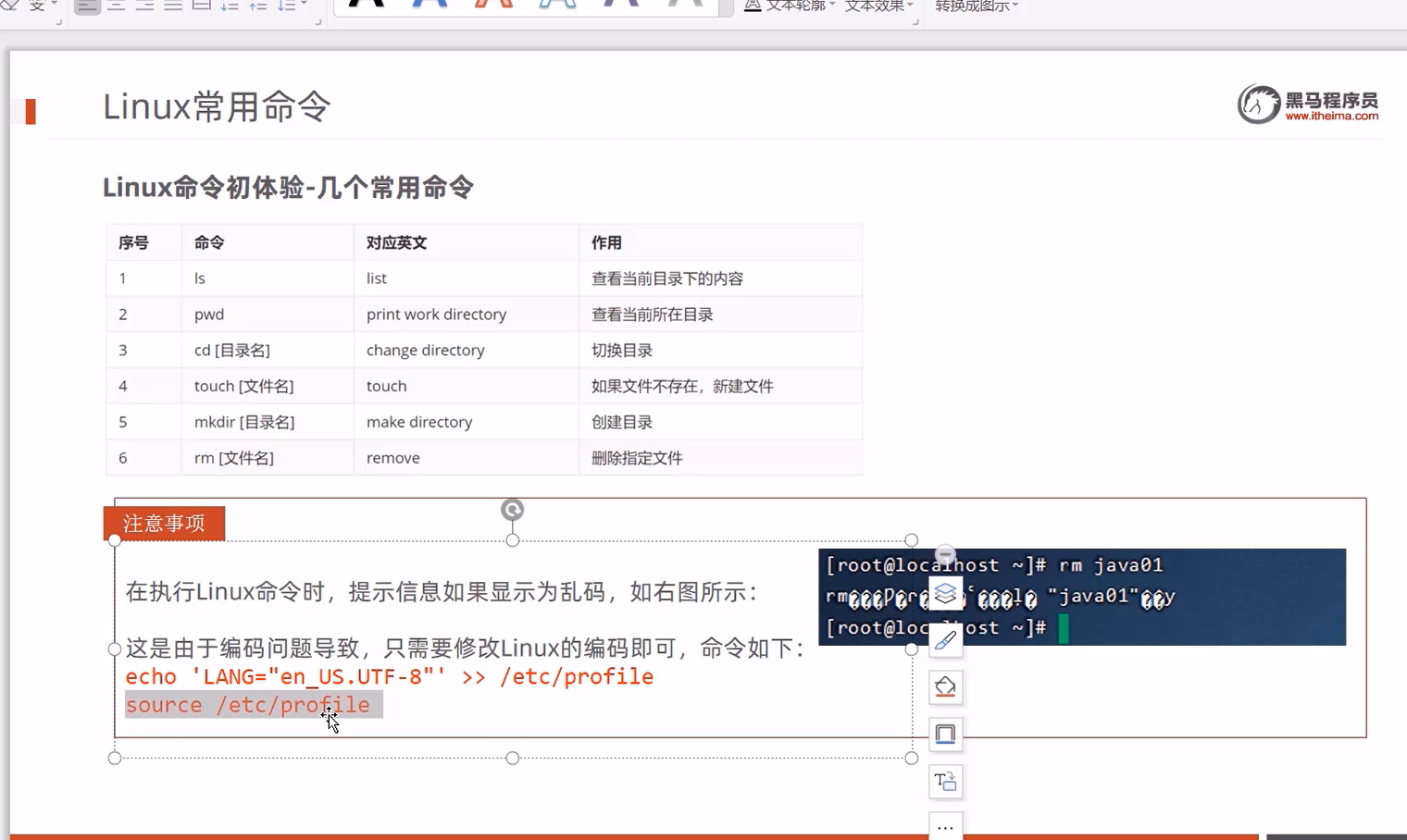This screenshot has width=1407, height=840.
Task: Click the make directory cell
Action: click(467, 422)
